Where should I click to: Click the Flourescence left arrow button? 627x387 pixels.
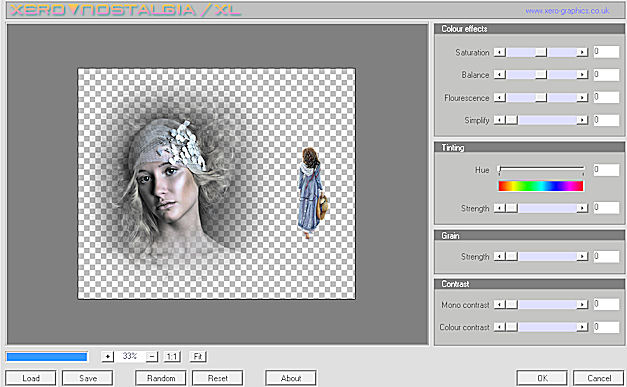[499, 98]
